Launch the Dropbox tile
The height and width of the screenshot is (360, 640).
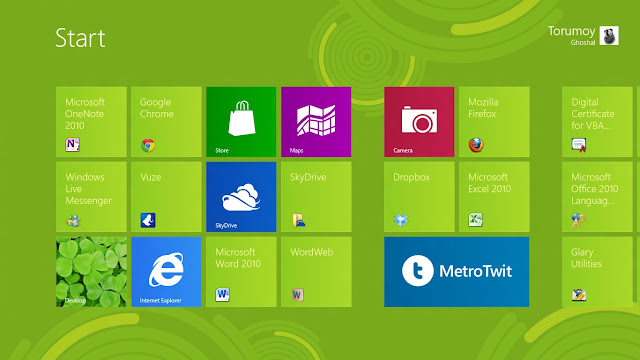tap(419, 197)
